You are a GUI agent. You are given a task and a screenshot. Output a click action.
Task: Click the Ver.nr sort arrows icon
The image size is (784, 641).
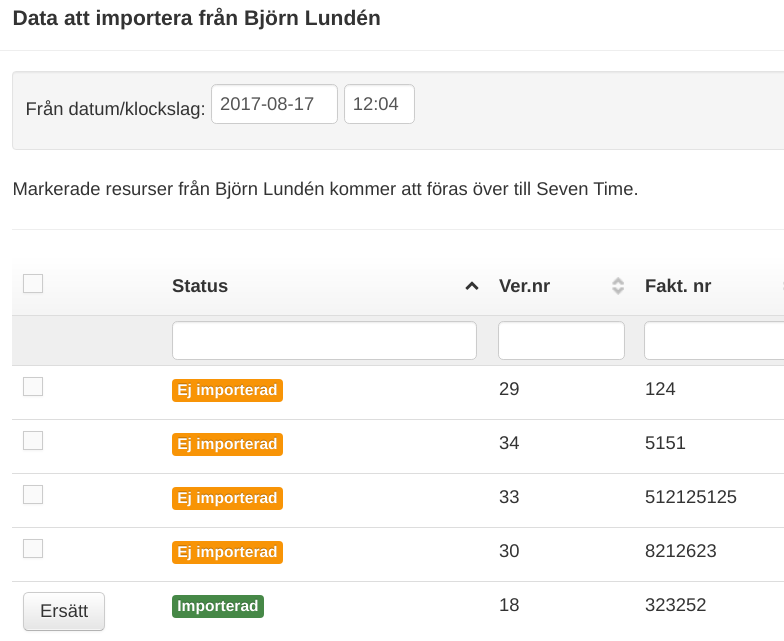618,286
